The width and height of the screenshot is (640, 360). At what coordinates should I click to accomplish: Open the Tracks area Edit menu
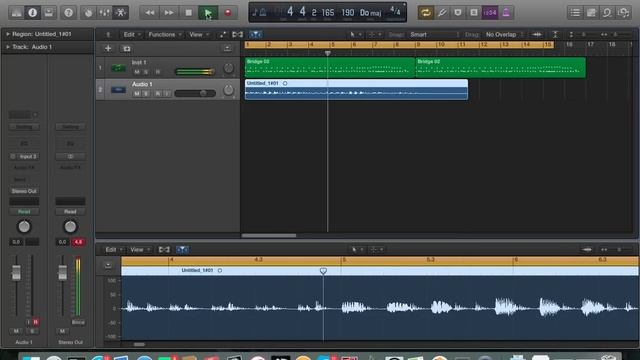tap(131, 35)
